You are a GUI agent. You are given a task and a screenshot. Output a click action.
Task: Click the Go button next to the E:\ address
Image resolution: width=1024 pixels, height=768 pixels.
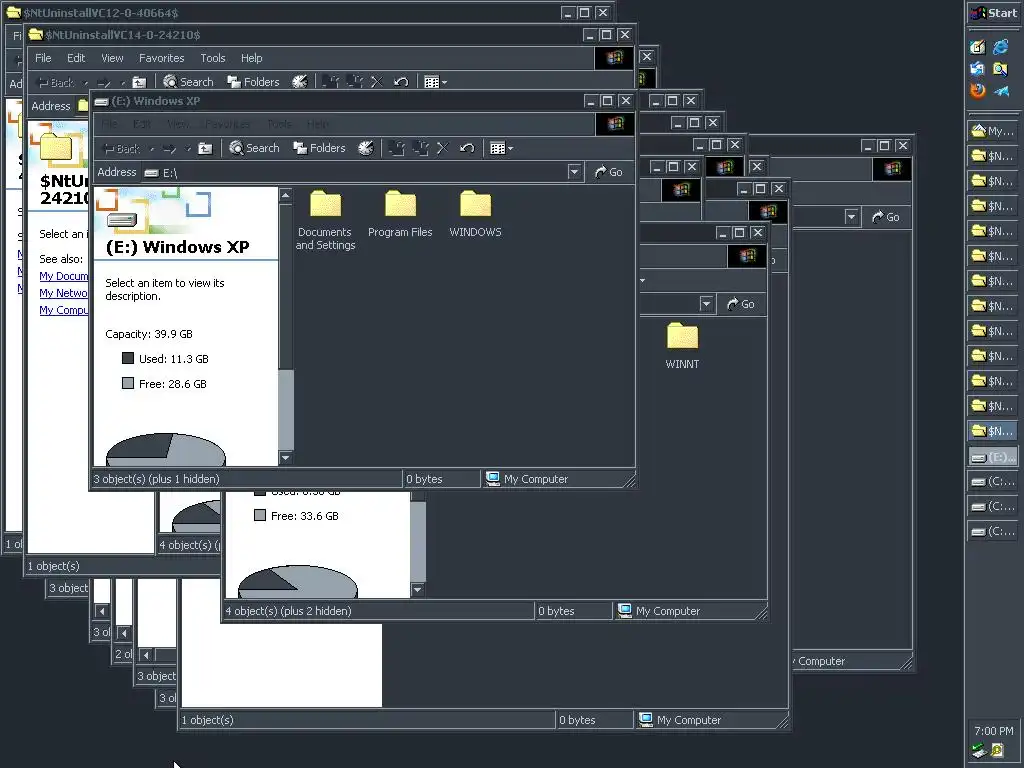[x=609, y=172]
